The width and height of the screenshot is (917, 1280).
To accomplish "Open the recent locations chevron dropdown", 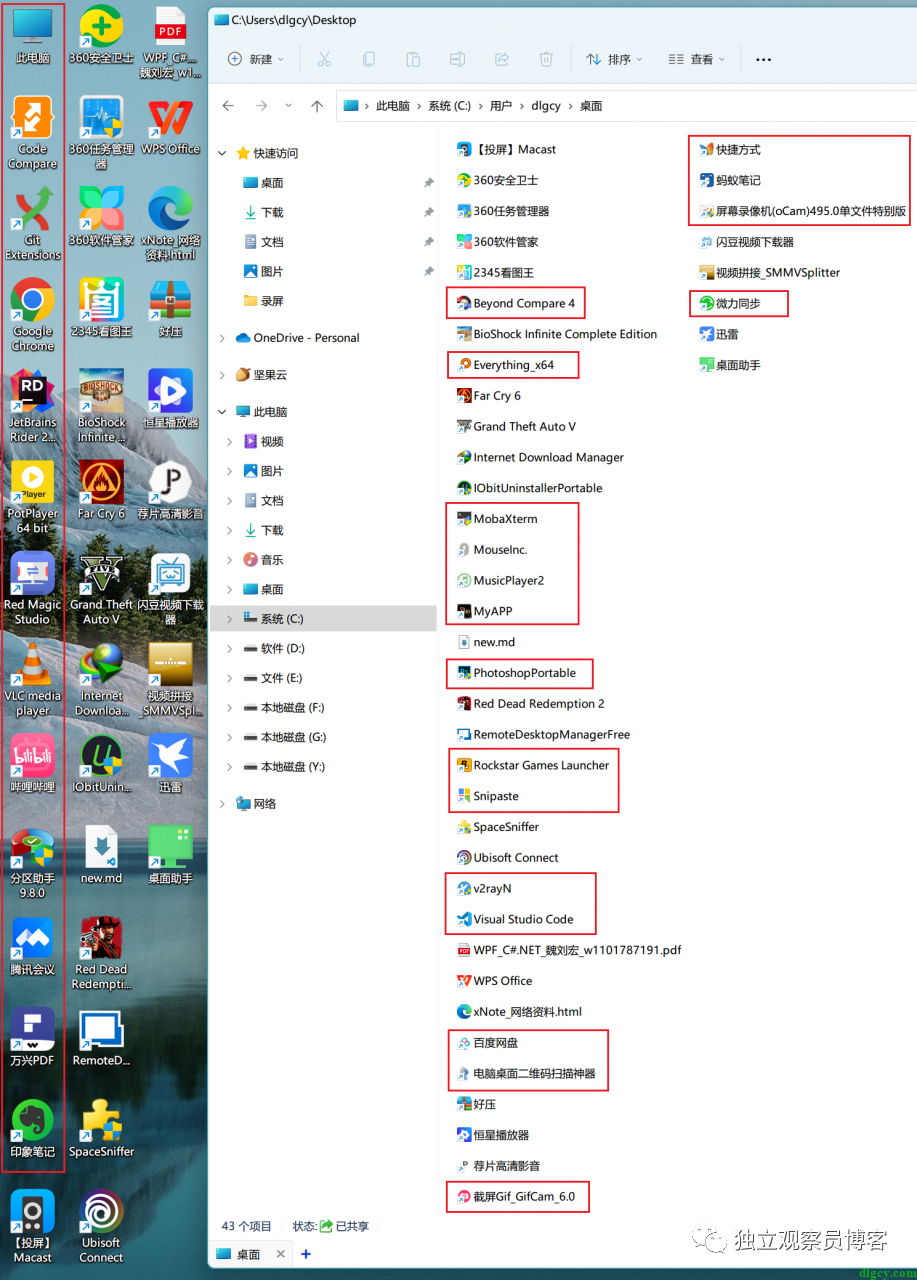I will 289,105.
